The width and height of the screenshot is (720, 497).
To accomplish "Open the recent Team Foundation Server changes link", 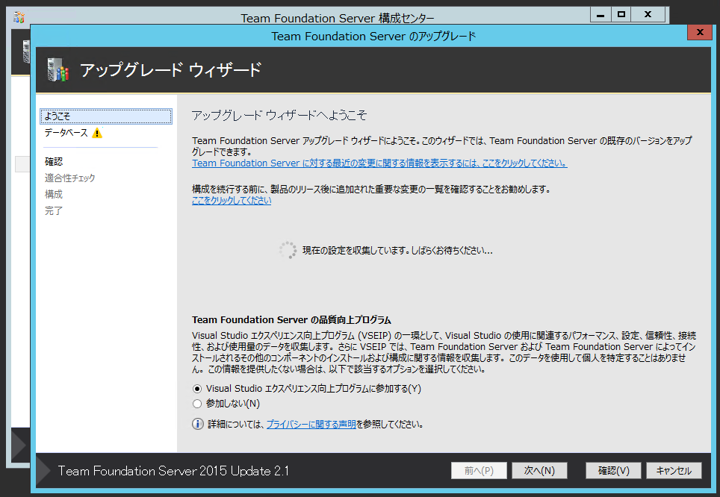I will coord(379,163).
